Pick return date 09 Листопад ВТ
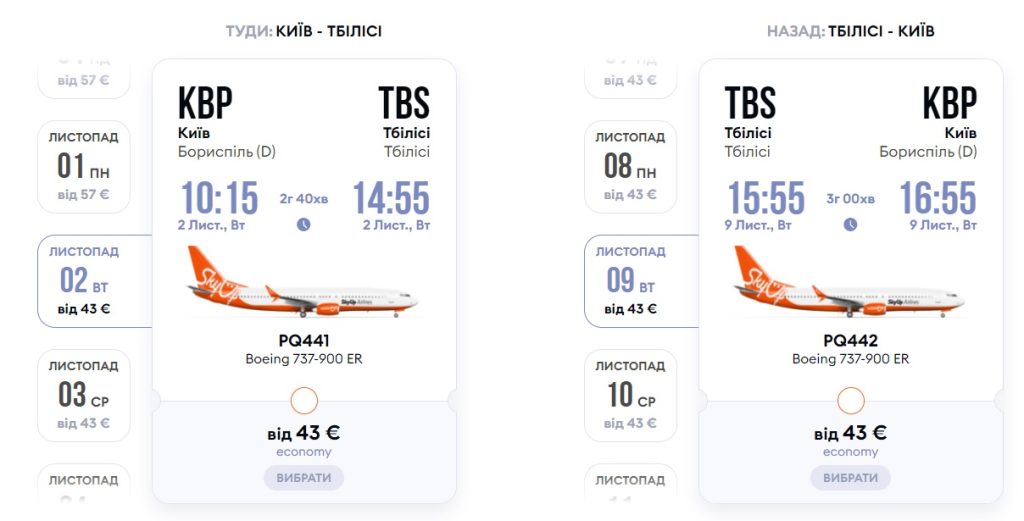The width and height of the screenshot is (1024, 521). click(x=632, y=281)
